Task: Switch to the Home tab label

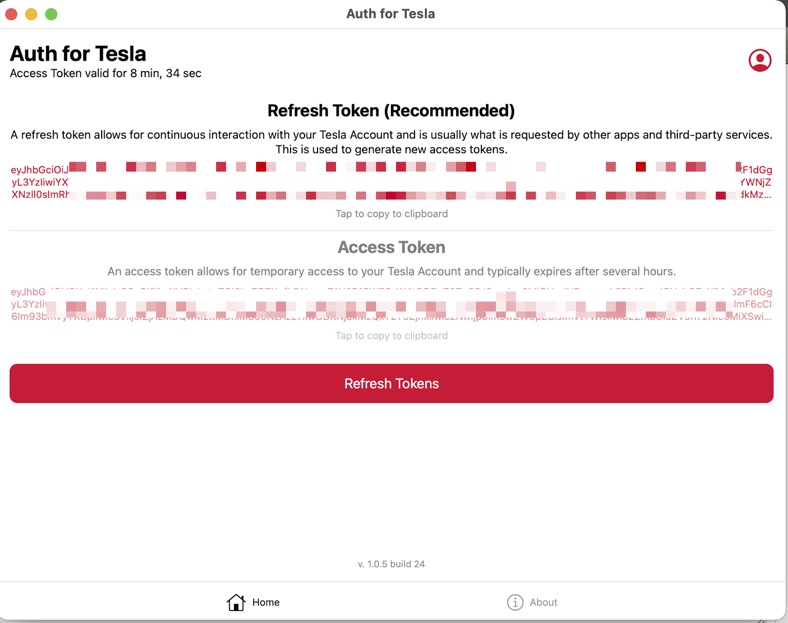Action: 266,602
